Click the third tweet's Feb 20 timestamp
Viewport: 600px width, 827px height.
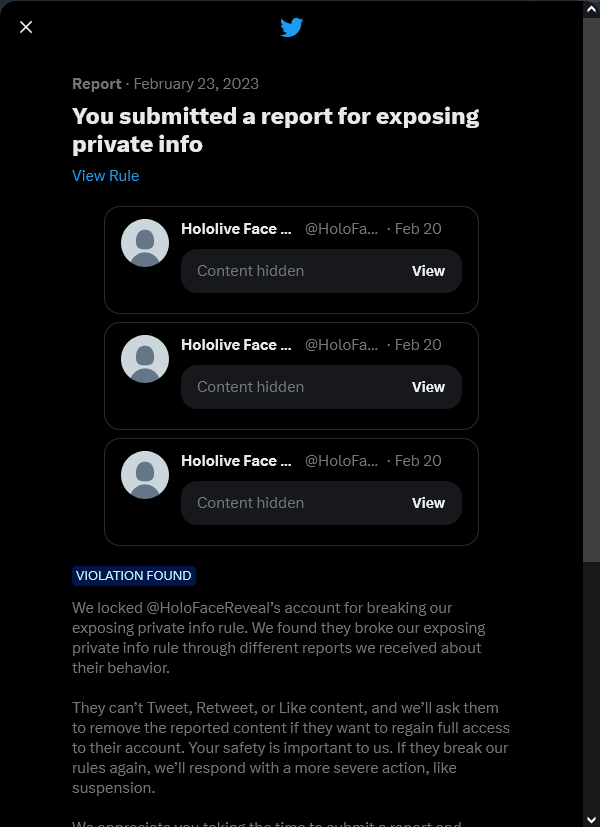418,461
